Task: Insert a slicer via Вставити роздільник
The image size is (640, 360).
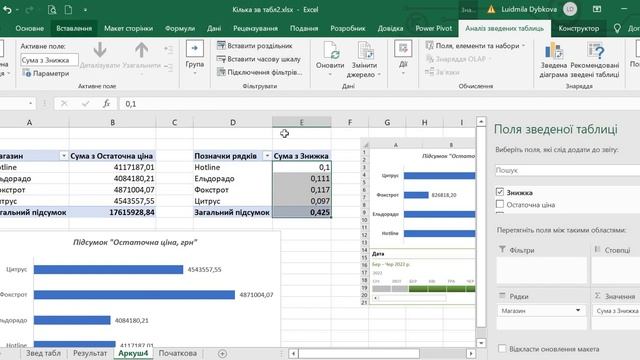Action: (255, 46)
